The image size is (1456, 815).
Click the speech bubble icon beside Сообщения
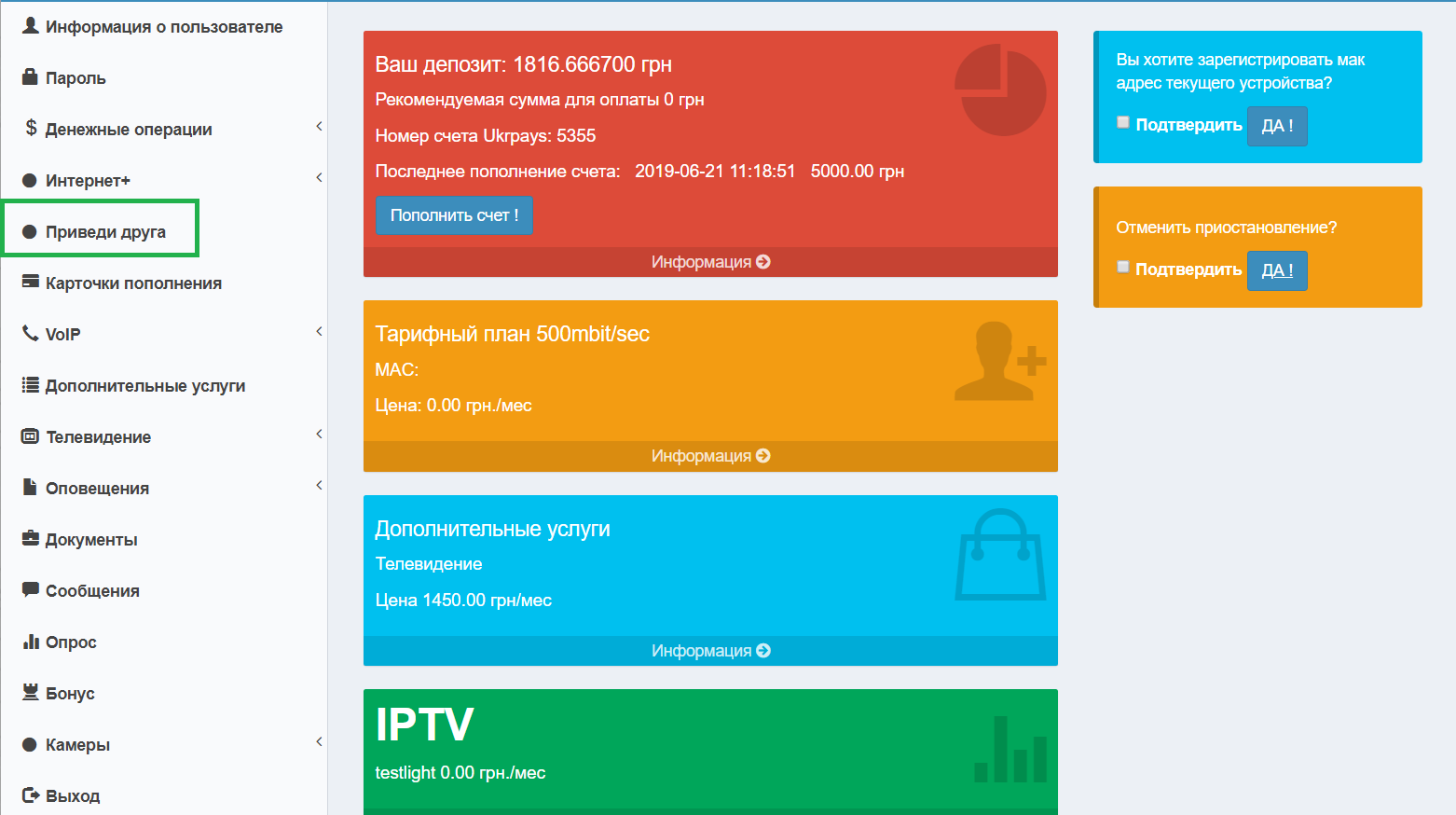pos(30,590)
